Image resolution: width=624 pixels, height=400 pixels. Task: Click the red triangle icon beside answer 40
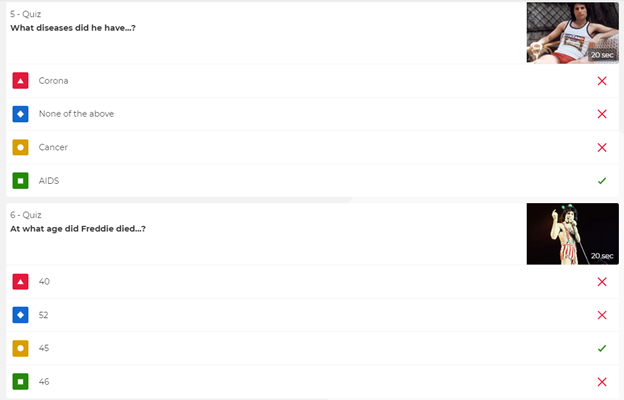[x=21, y=282]
